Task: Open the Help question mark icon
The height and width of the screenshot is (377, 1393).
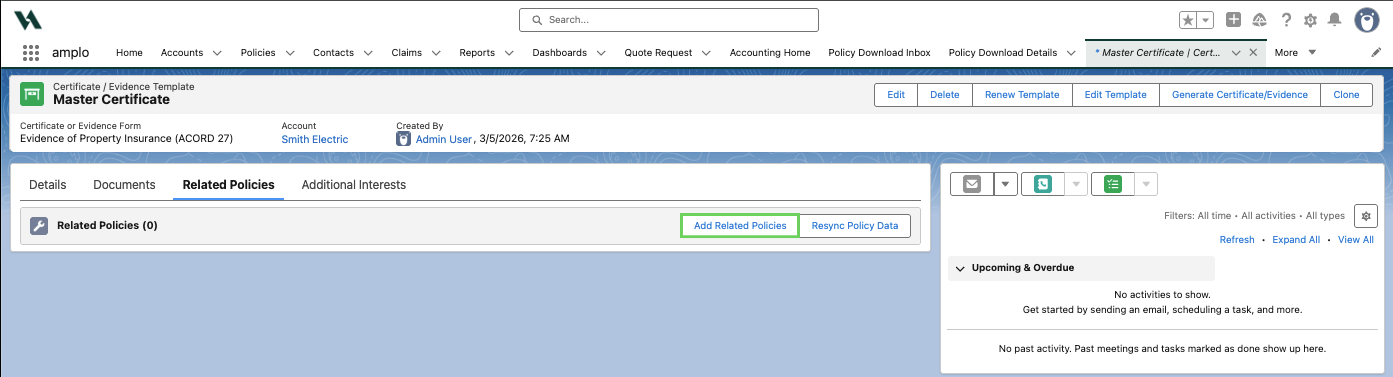Action: pos(1286,20)
